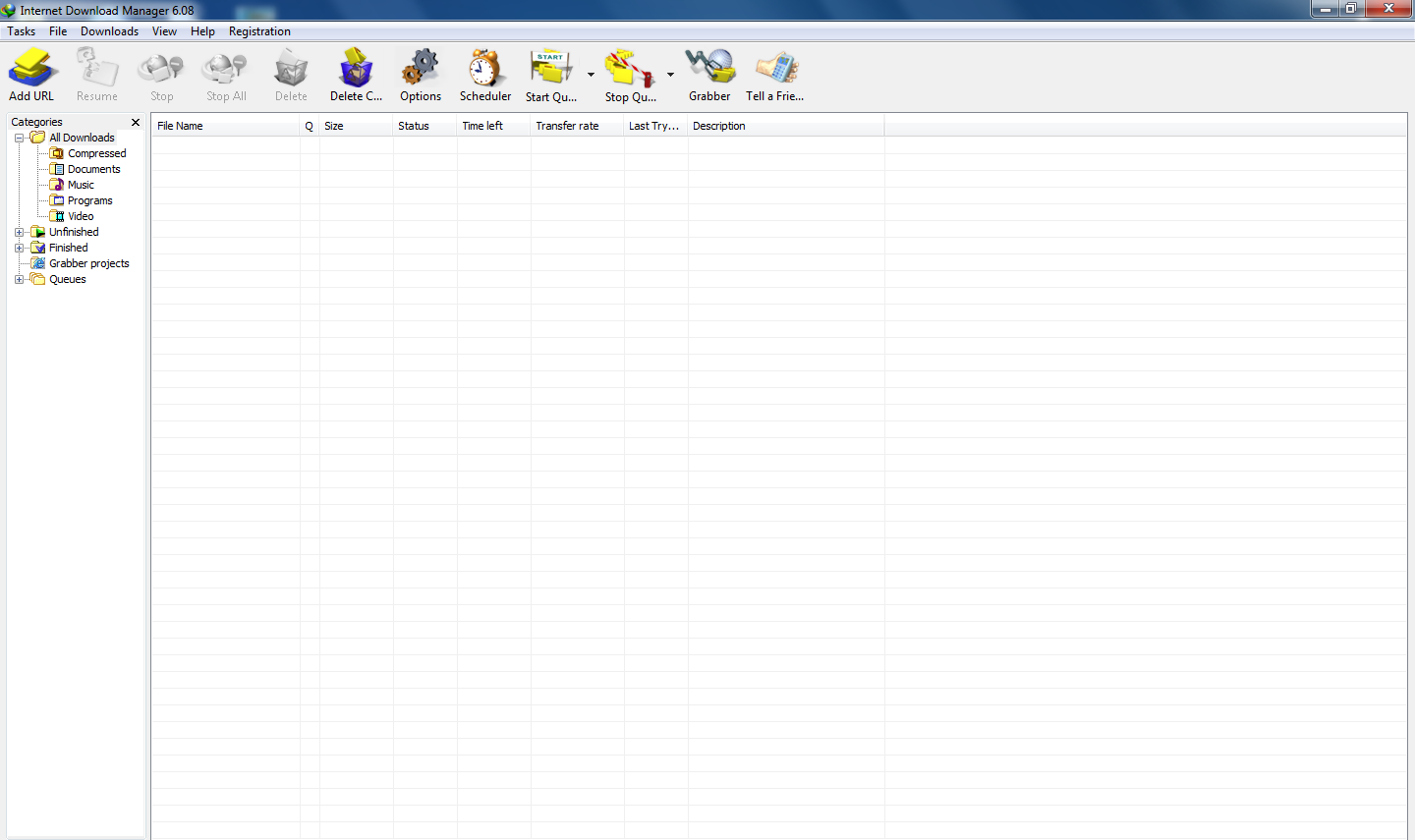This screenshot has height=840, width=1415.
Task: Expand the Queues category
Action: coord(20,279)
